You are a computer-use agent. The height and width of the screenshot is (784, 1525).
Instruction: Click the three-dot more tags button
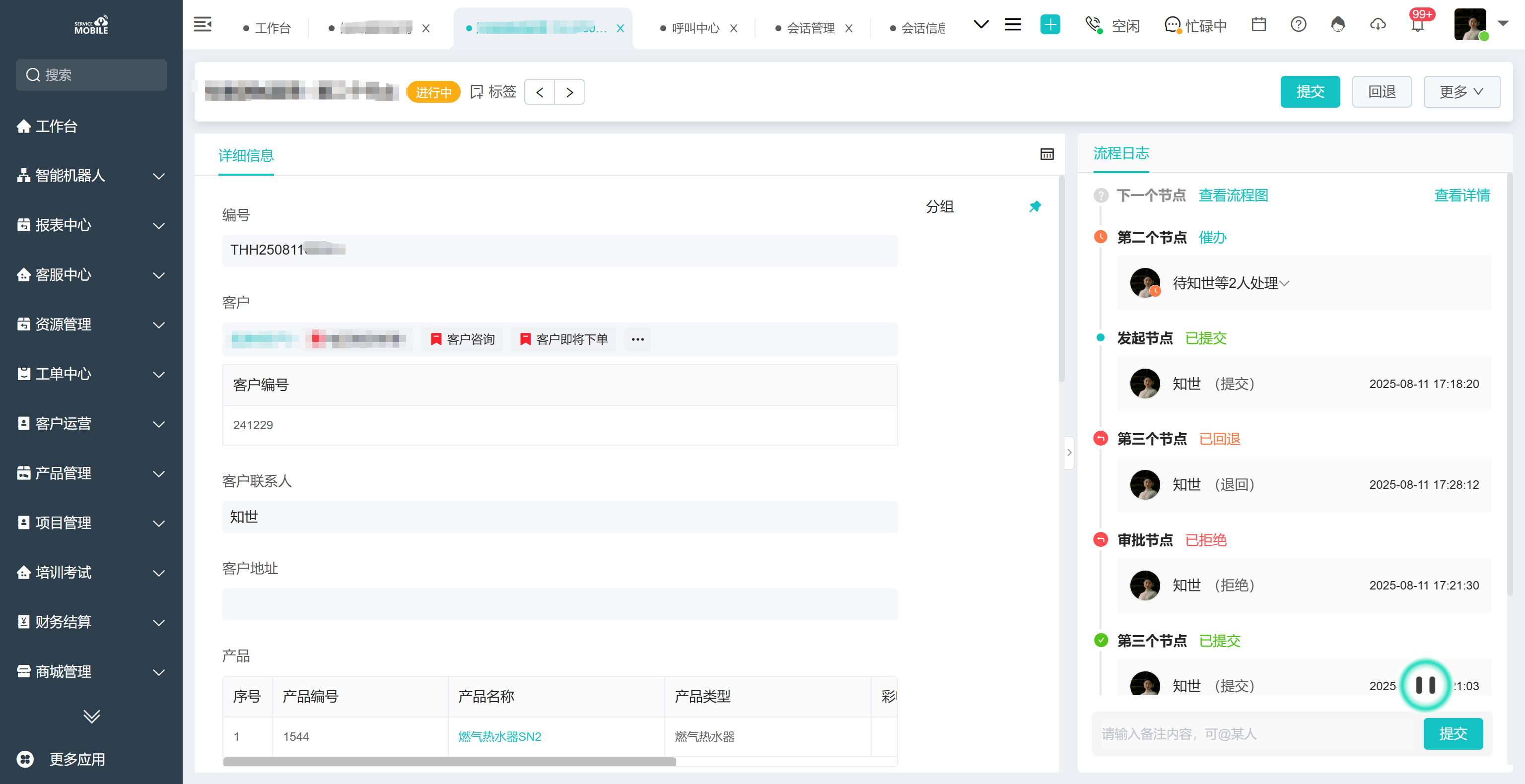tap(637, 339)
